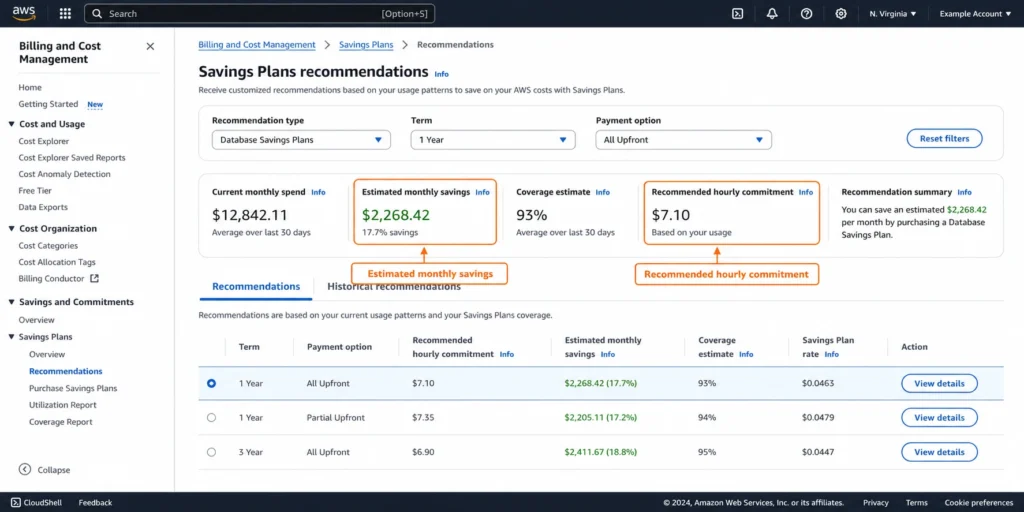1024x512 pixels.
Task: Open the help question mark icon
Action: click(x=807, y=14)
